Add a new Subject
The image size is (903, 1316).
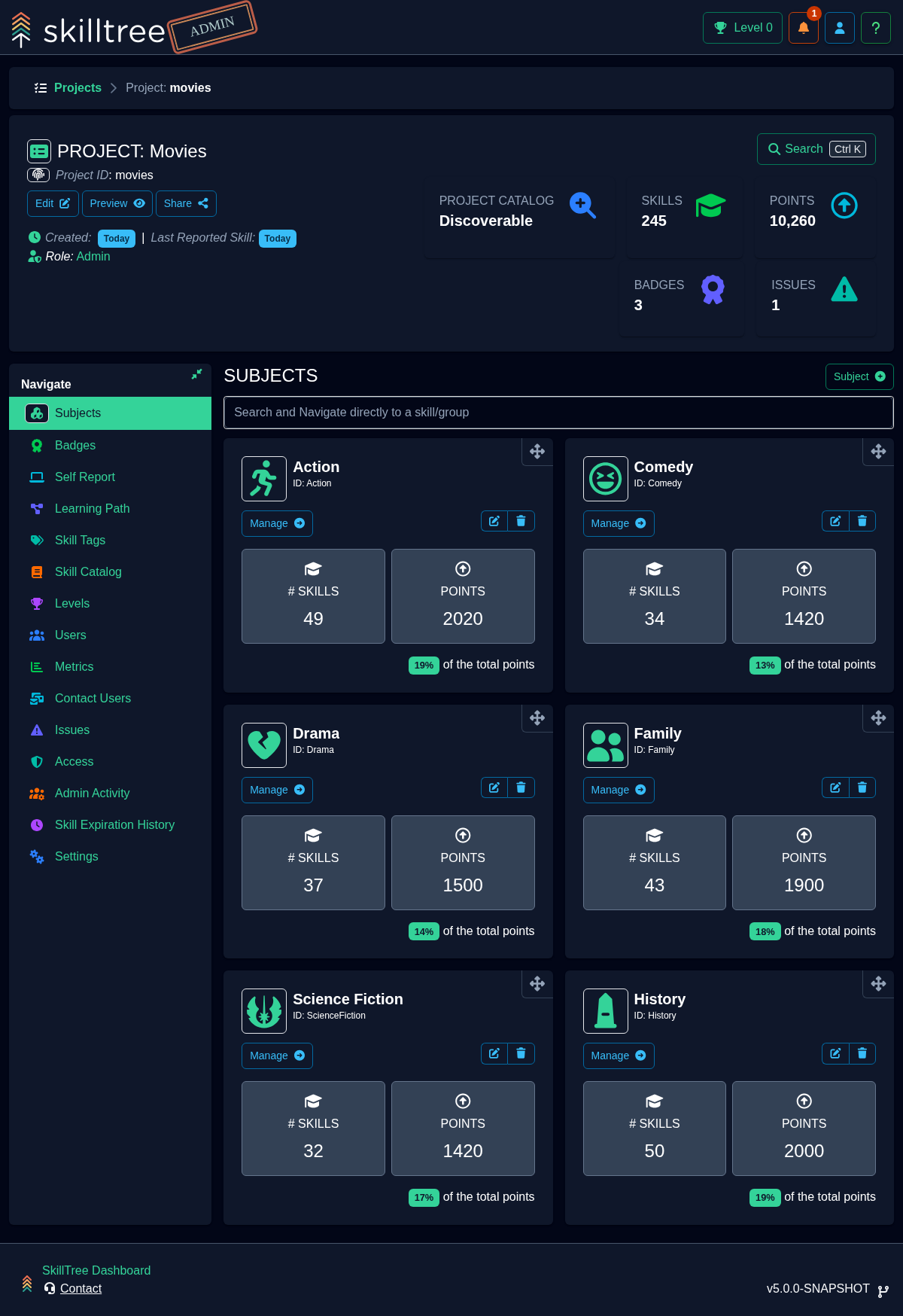pos(859,376)
